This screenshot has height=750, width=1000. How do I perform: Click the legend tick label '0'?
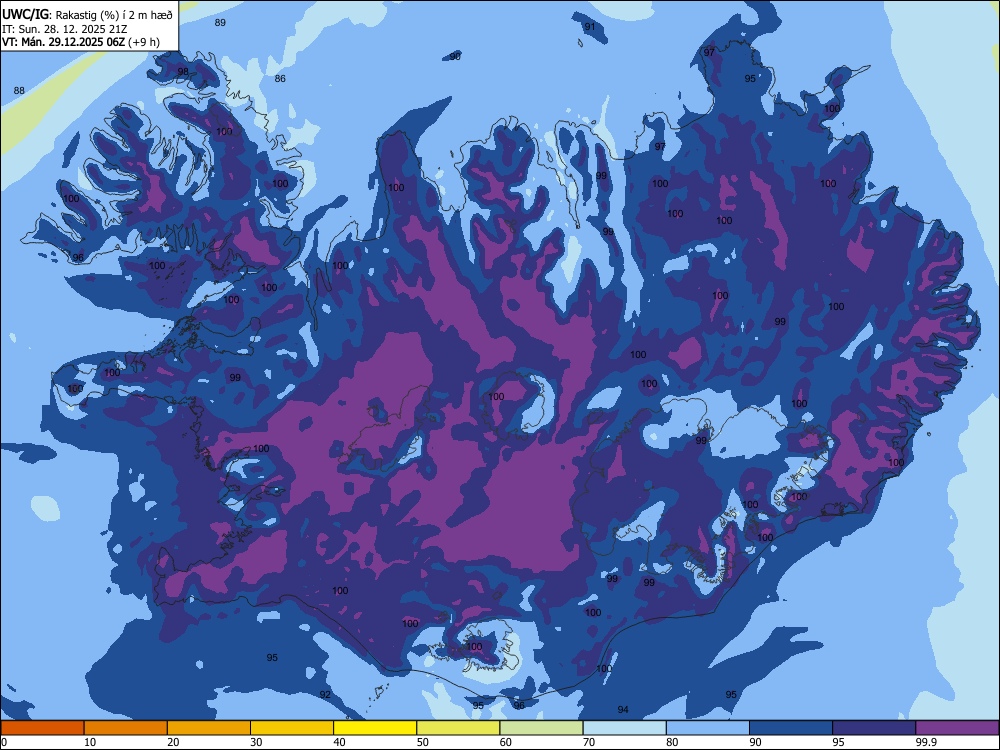tap(4, 742)
